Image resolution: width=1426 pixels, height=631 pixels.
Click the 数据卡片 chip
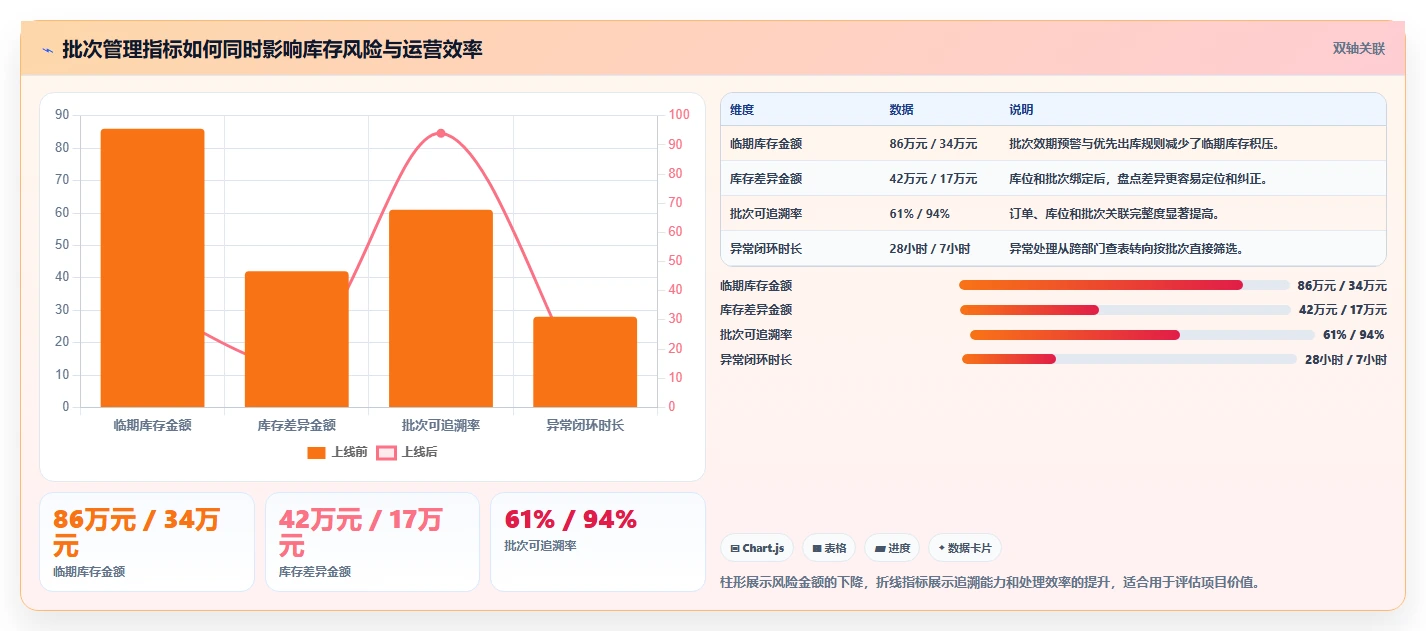(965, 548)
